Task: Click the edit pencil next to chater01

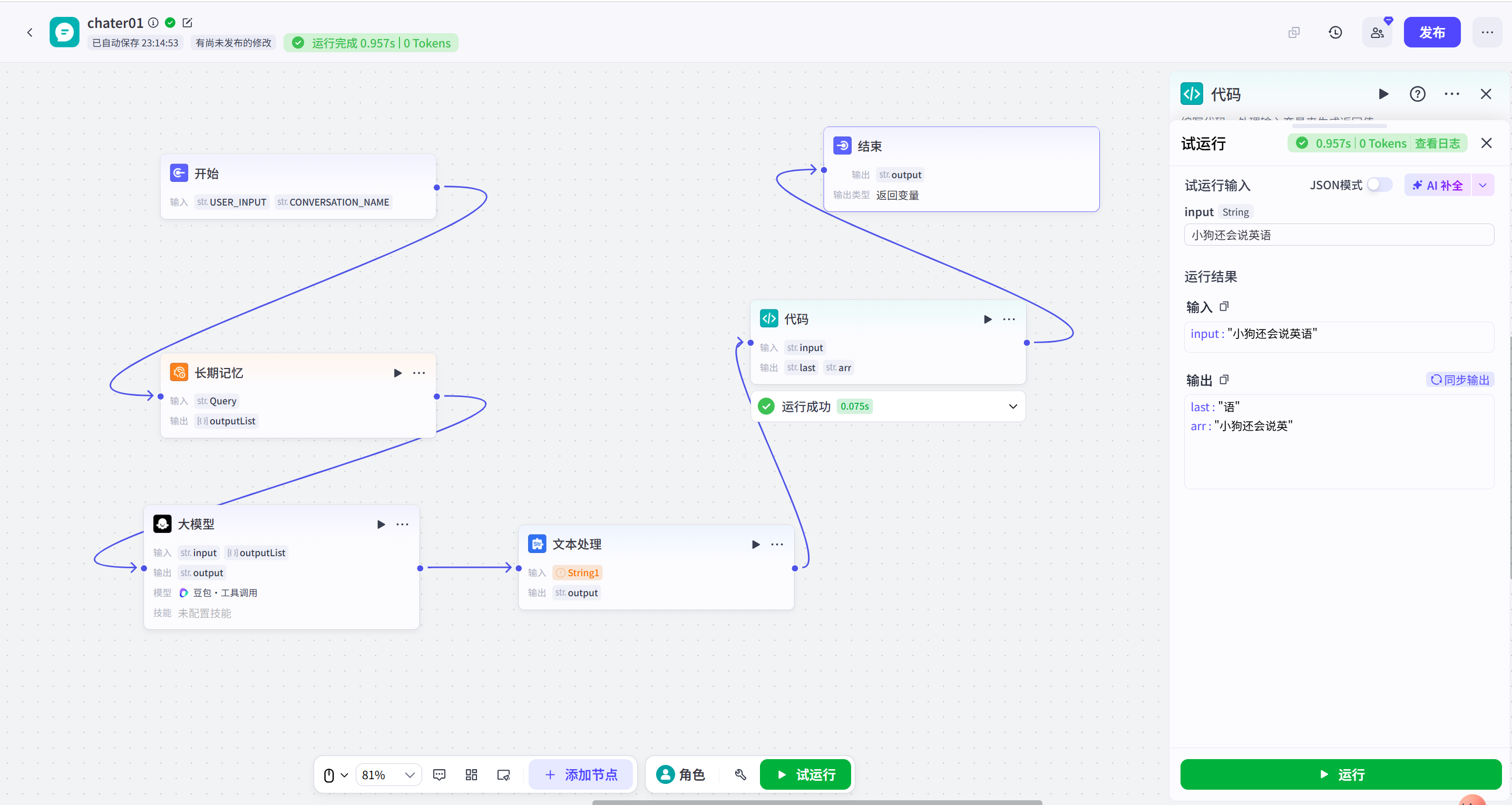Action: tap(187, 23)
